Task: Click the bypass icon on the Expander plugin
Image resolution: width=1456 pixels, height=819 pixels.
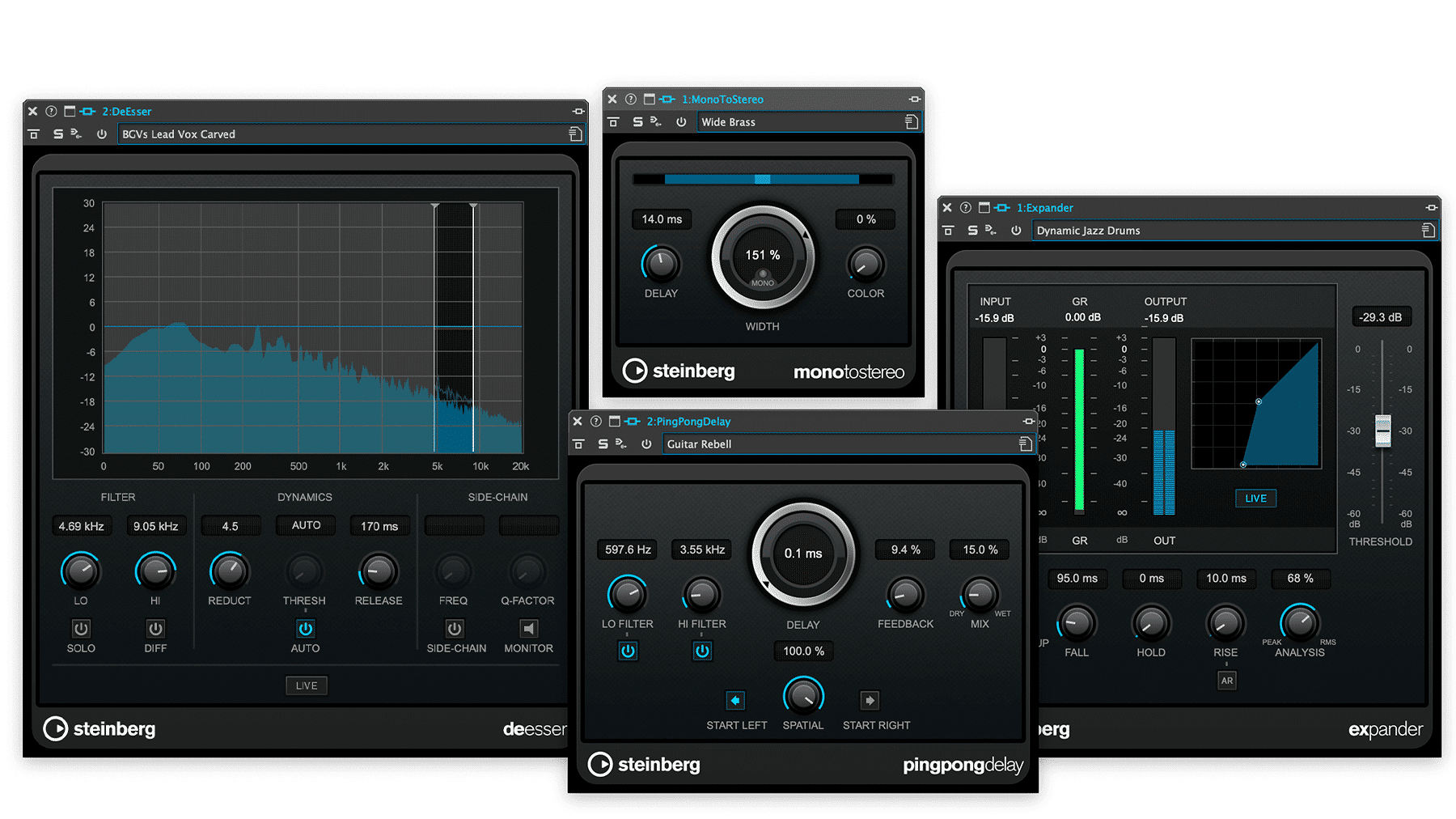Action: 1016,230
